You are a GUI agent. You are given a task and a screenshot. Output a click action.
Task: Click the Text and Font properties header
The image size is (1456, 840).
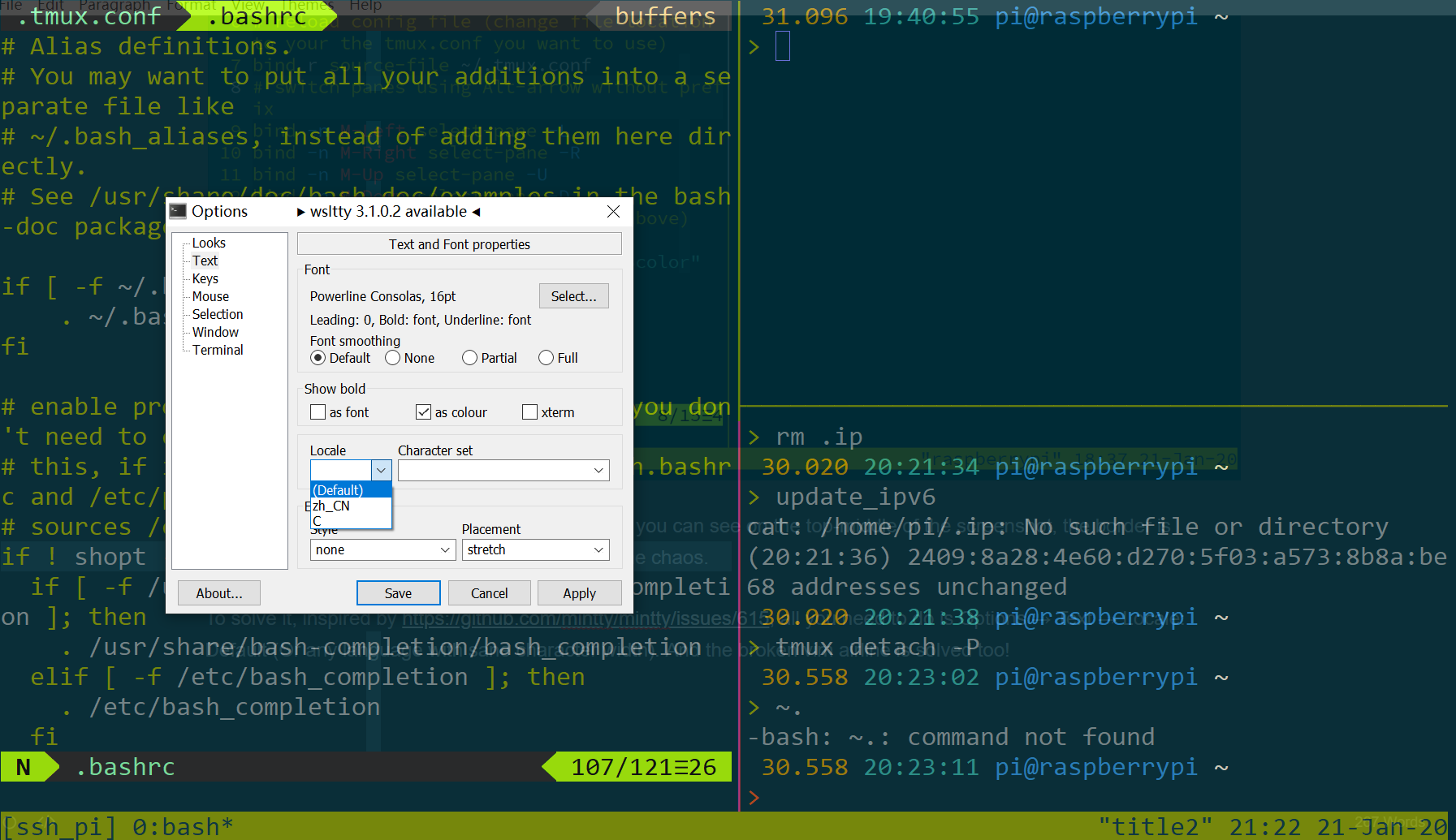tap(460, 244)
